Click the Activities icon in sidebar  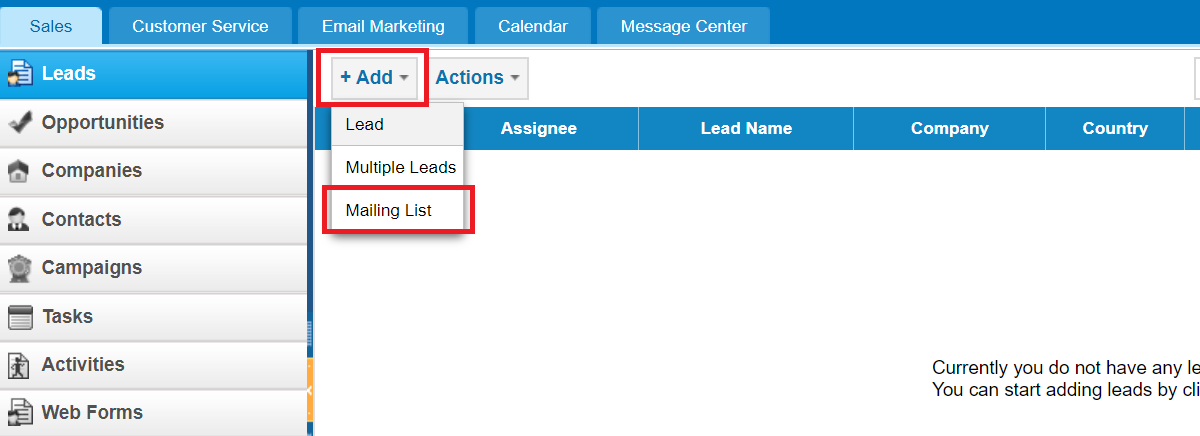pos(19,365)
